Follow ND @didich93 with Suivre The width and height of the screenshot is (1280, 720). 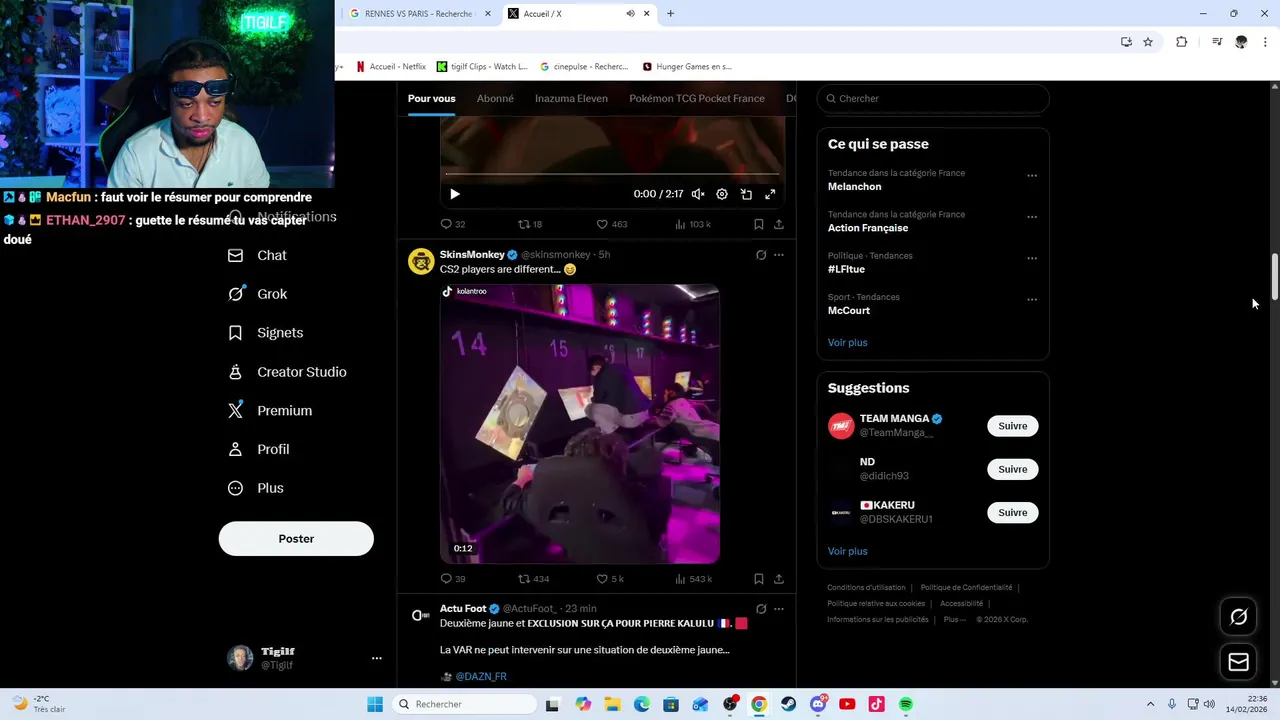(1012, 469)
